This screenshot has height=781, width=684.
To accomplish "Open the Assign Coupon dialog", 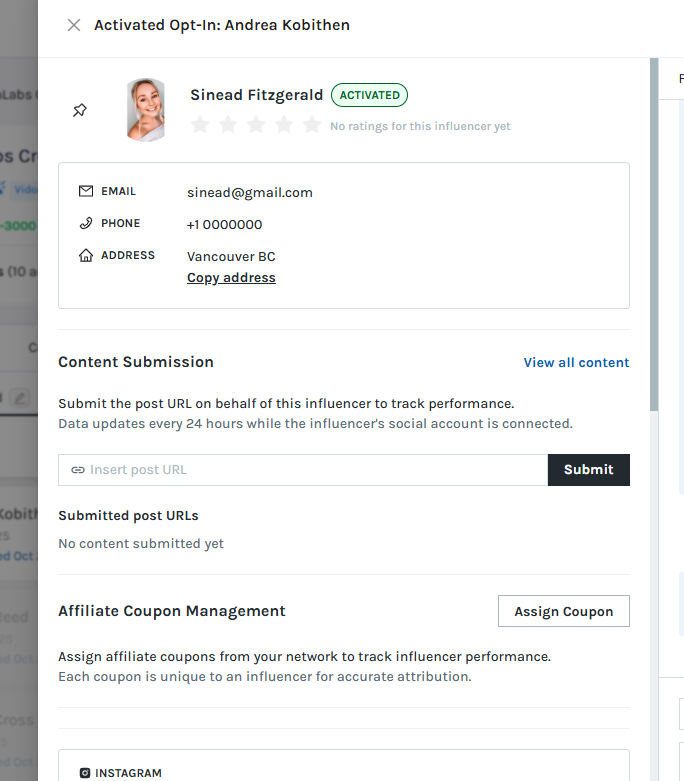I will (563, 611).
